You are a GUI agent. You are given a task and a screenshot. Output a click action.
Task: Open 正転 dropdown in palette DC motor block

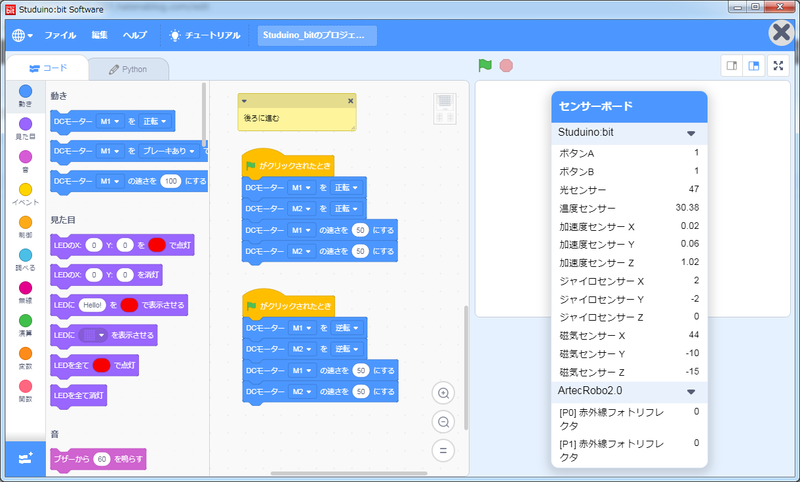155,121
